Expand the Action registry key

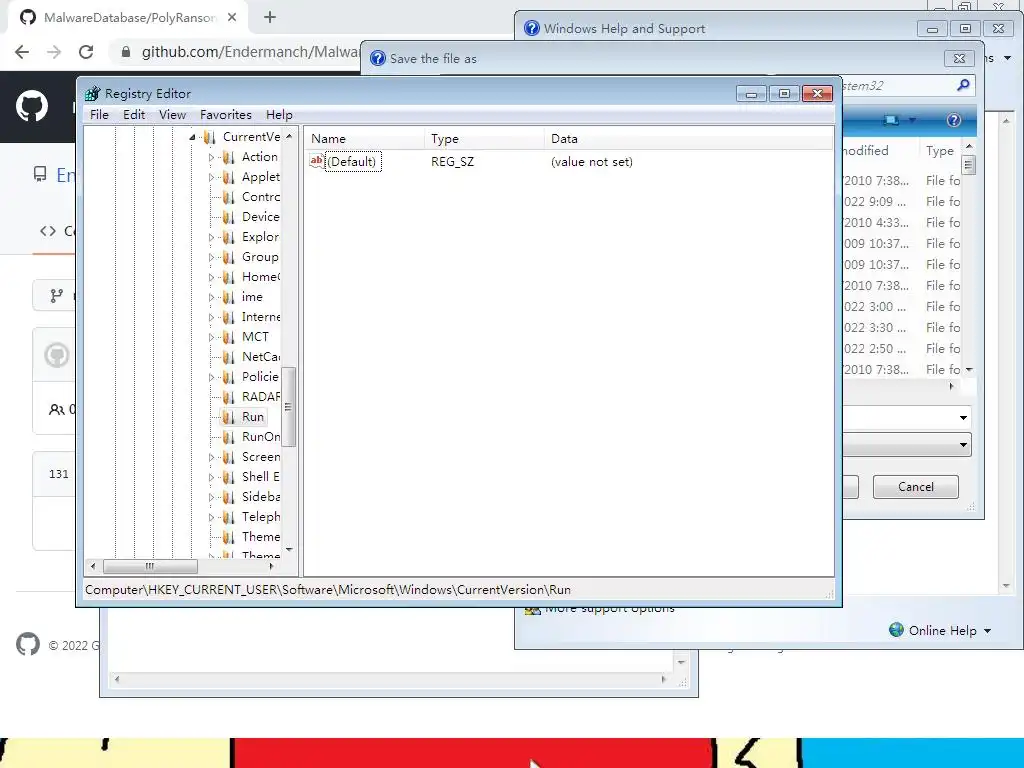(211, 157)
